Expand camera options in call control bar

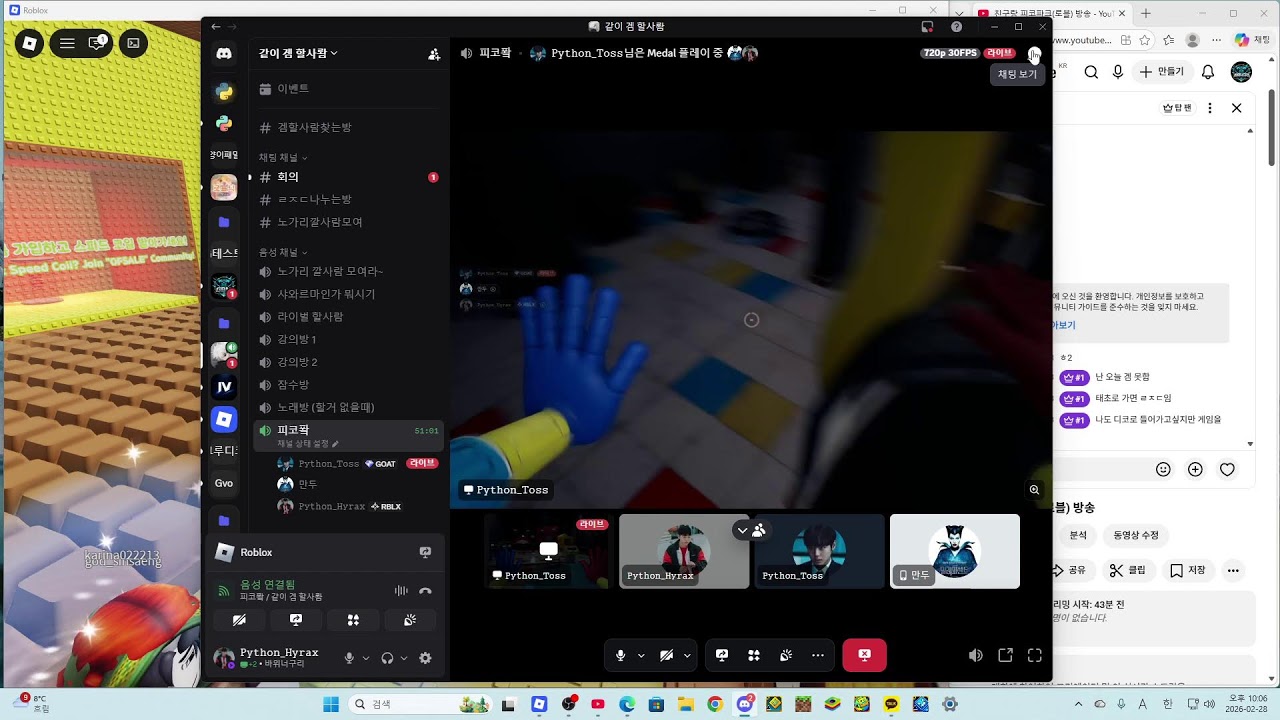[x=687, y=656]
